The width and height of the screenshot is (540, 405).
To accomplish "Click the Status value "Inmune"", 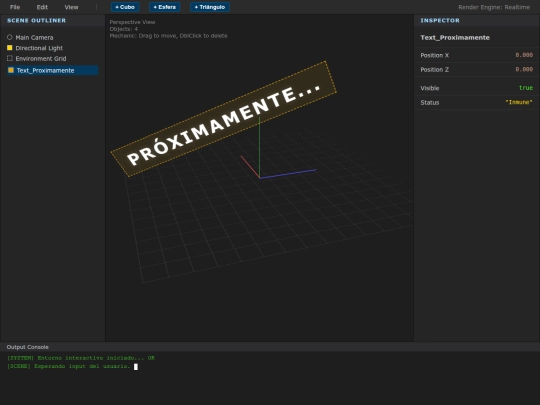I will (x=519, y=102).
